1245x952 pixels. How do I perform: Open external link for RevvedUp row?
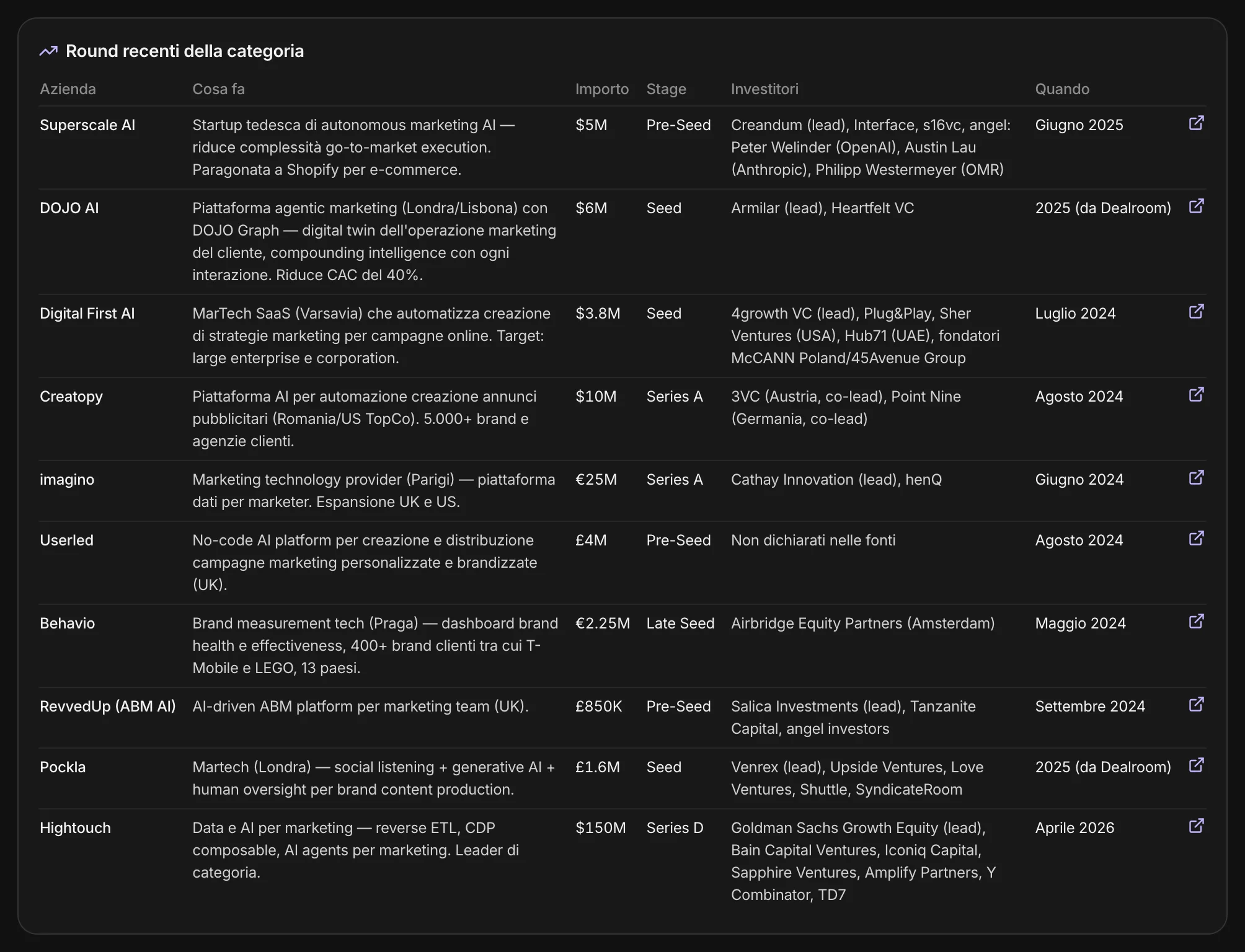point(1196,705)
